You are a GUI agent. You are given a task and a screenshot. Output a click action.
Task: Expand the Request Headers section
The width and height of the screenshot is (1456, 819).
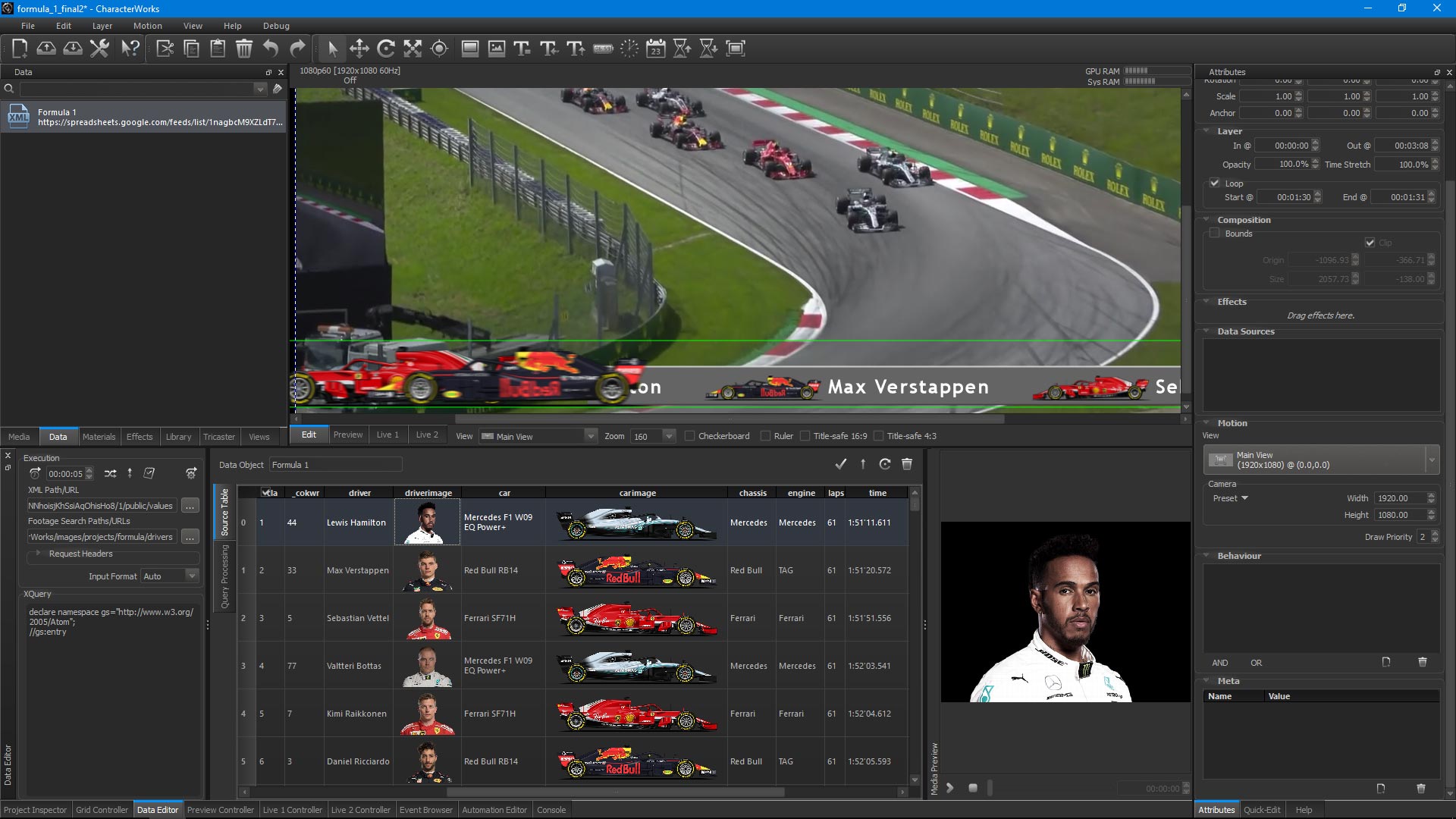point(38,554)
